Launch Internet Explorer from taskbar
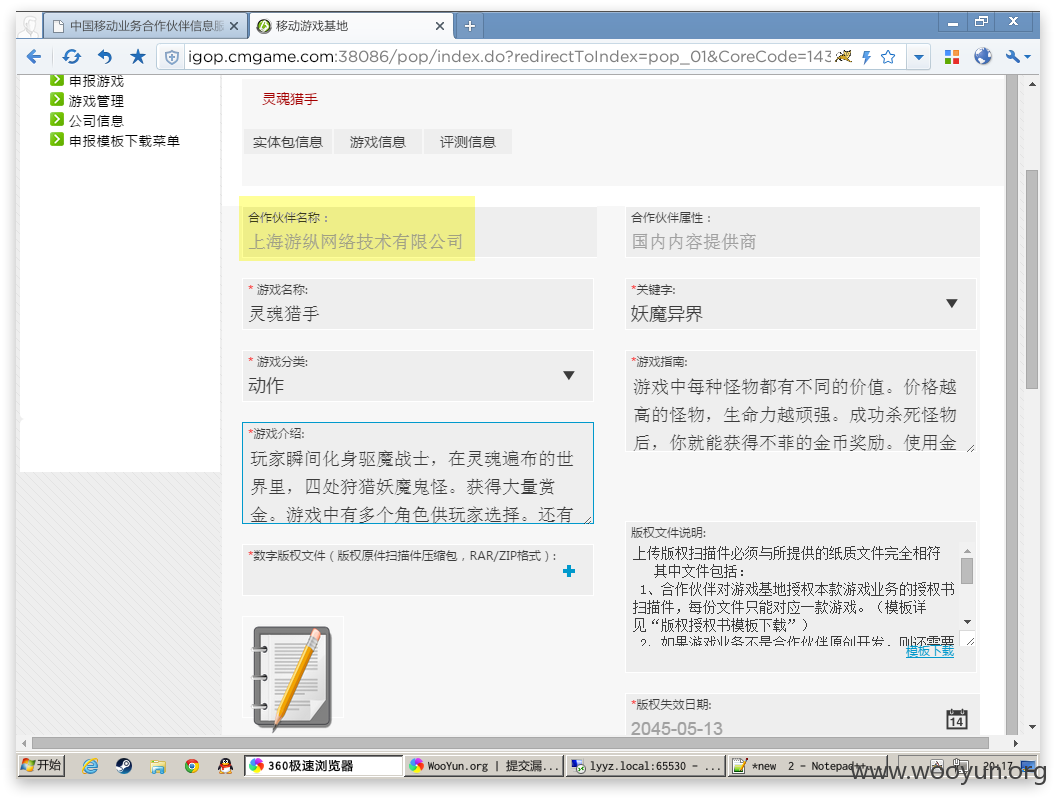This screenshot has width=1056, height=800. tap(90, 766)
